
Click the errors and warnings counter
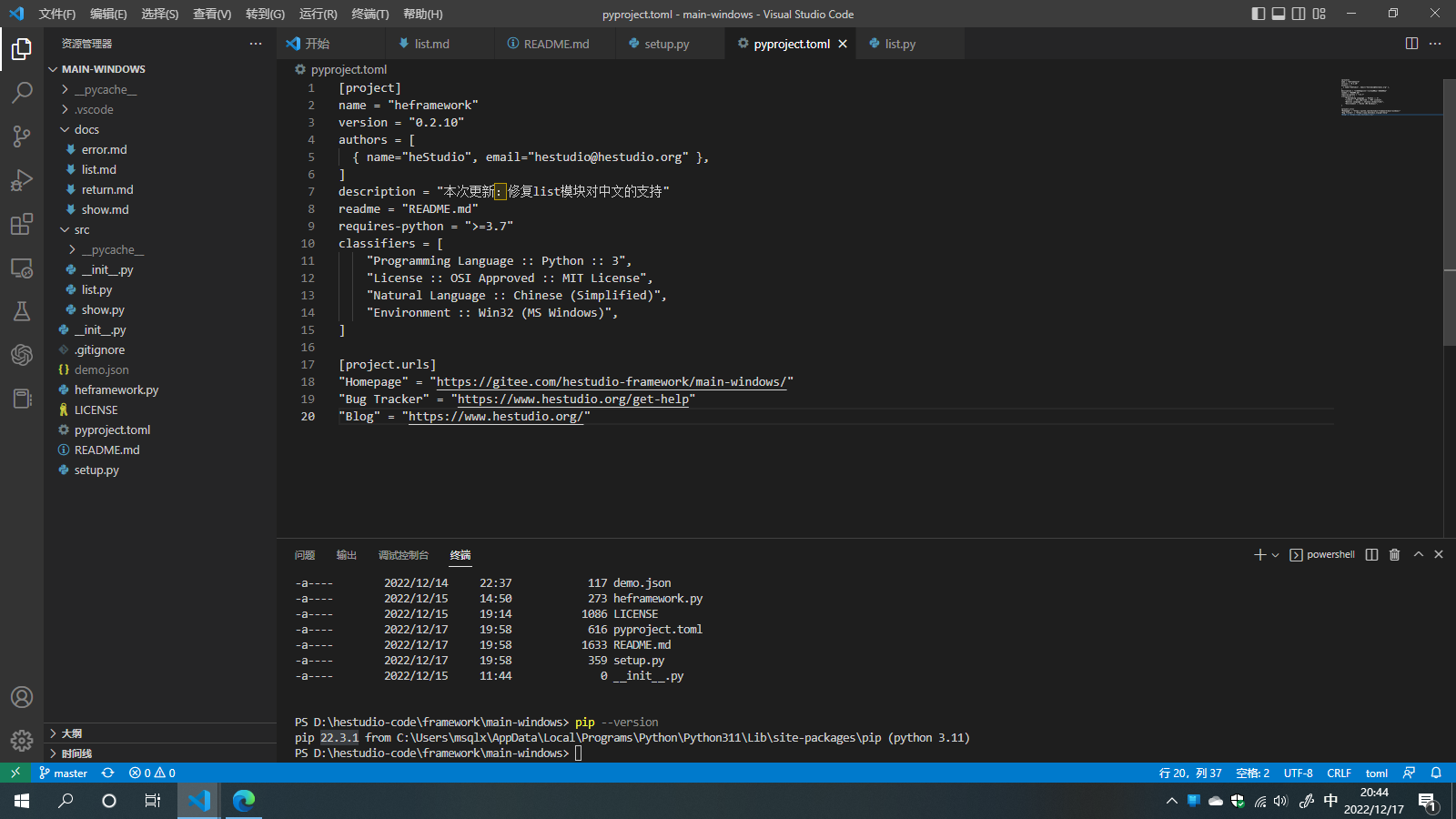(152, 773)
